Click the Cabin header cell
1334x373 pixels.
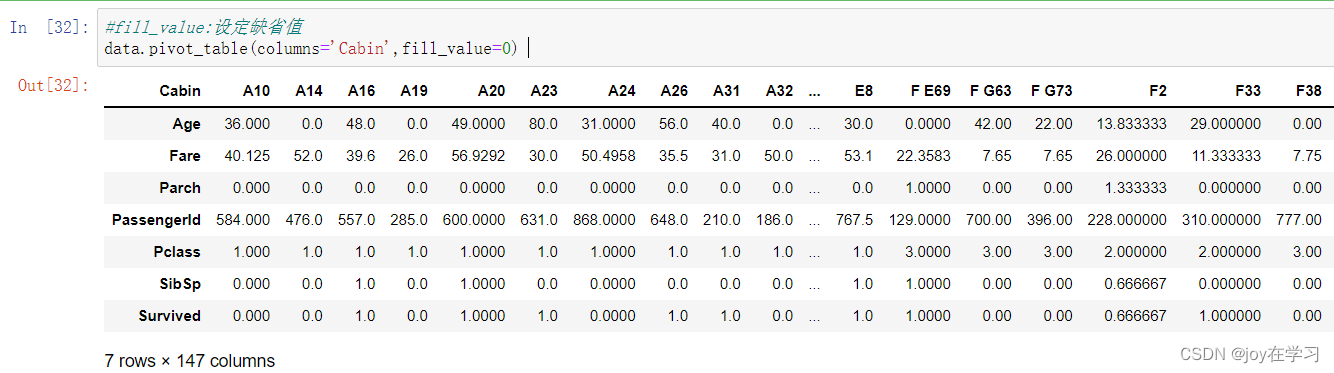[x=180, y=91]
